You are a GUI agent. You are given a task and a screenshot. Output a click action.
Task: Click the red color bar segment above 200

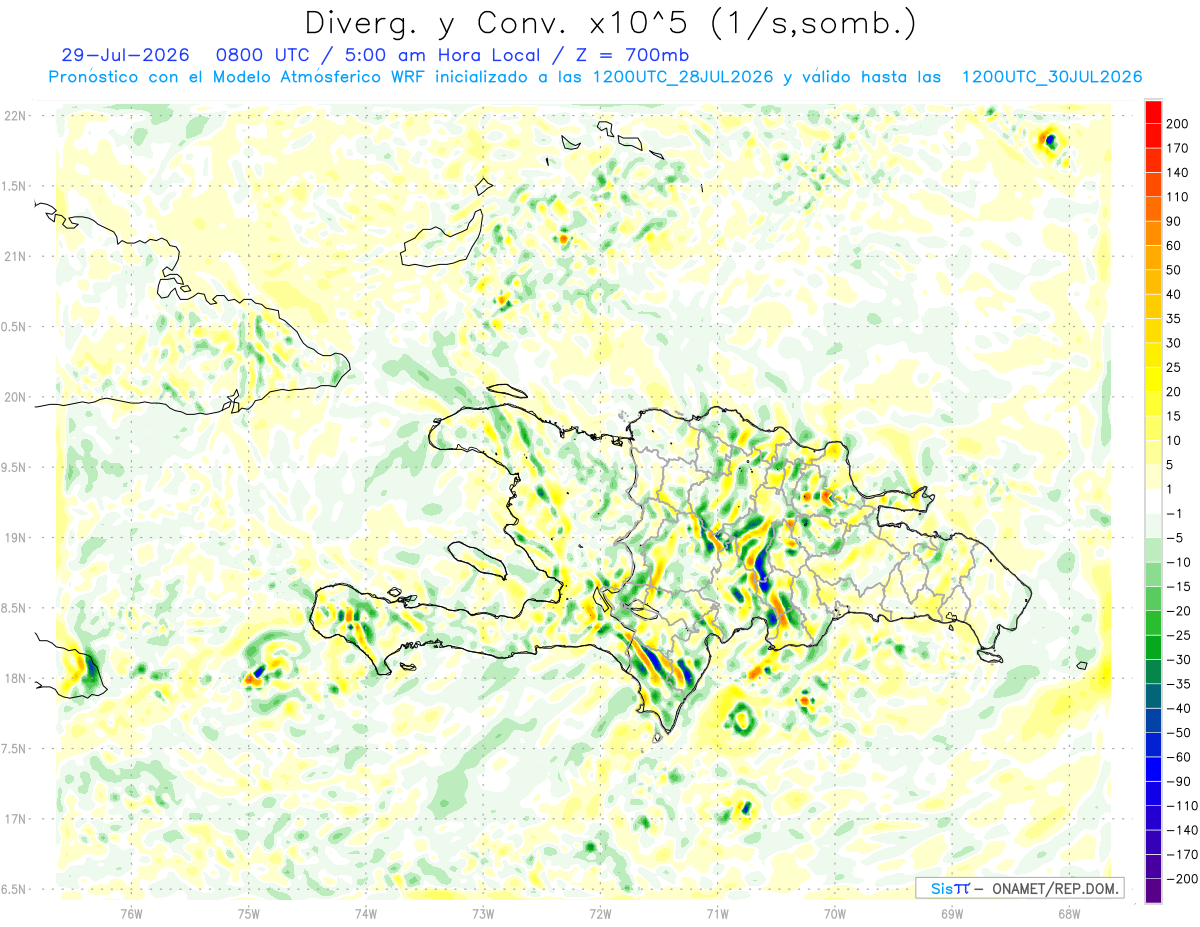[1153, 112]
